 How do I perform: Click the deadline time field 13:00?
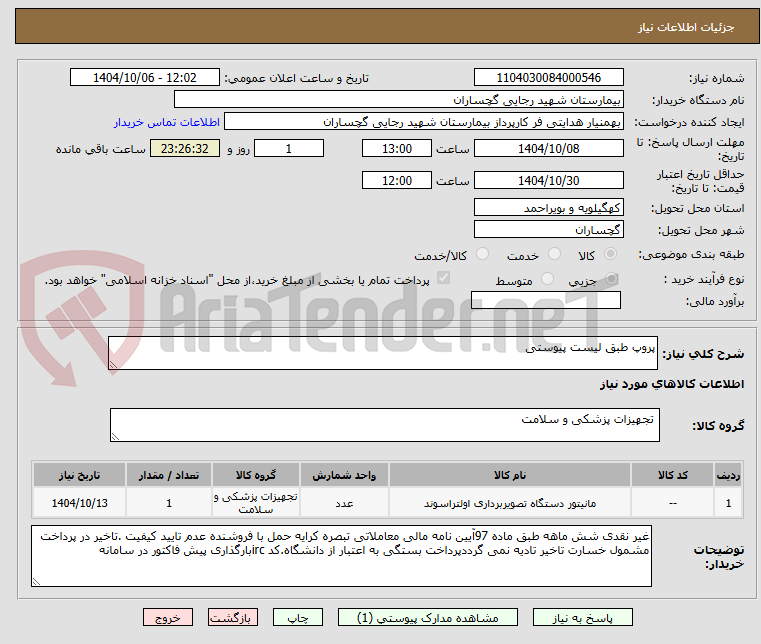397,148
